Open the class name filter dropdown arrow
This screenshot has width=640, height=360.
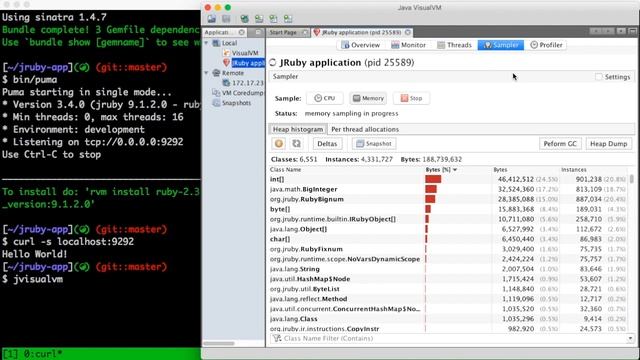[630, 338]
